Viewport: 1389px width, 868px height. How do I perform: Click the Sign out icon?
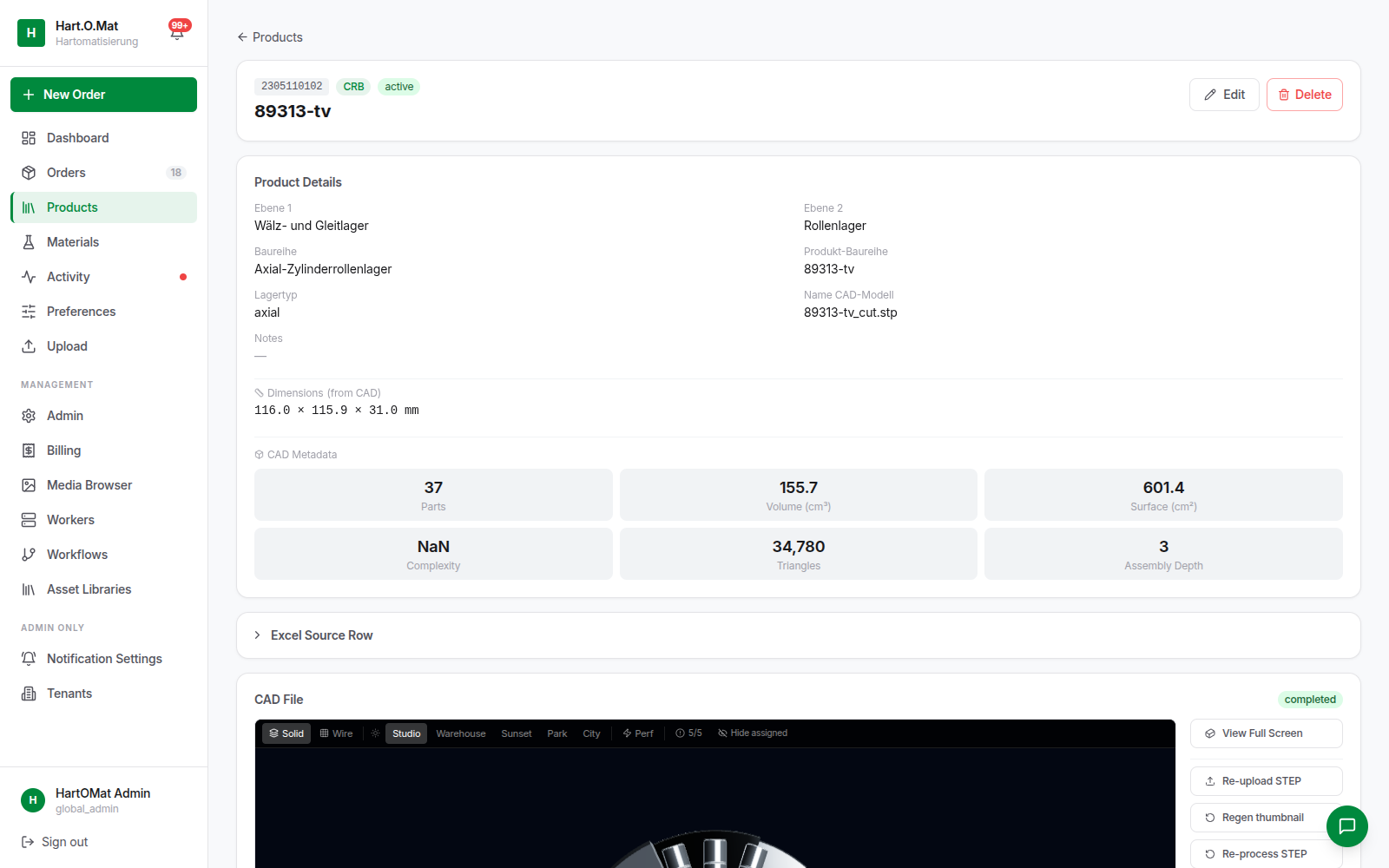tap(28, 842)
